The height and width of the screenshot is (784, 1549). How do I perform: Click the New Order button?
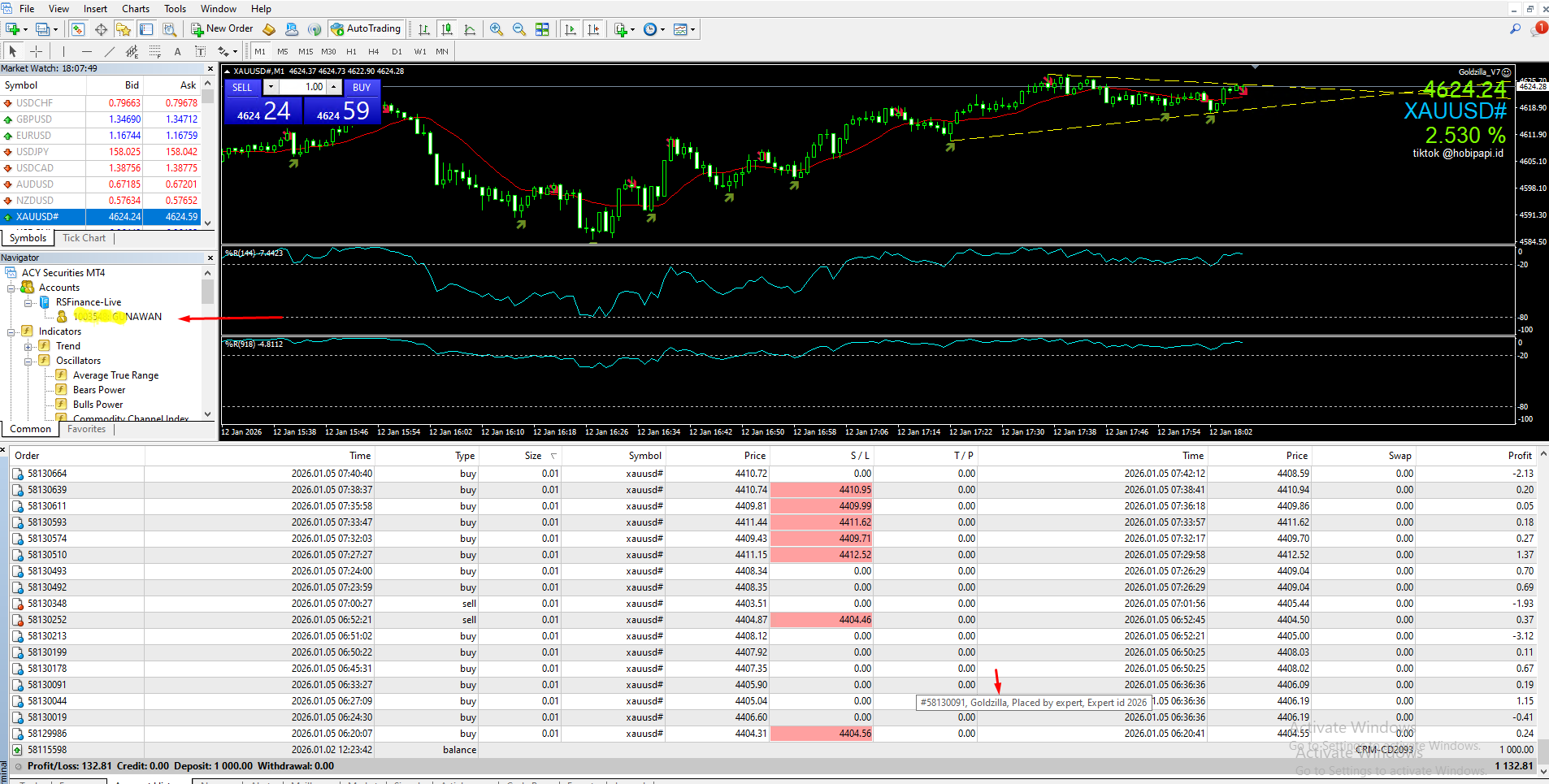pos(222,29)
